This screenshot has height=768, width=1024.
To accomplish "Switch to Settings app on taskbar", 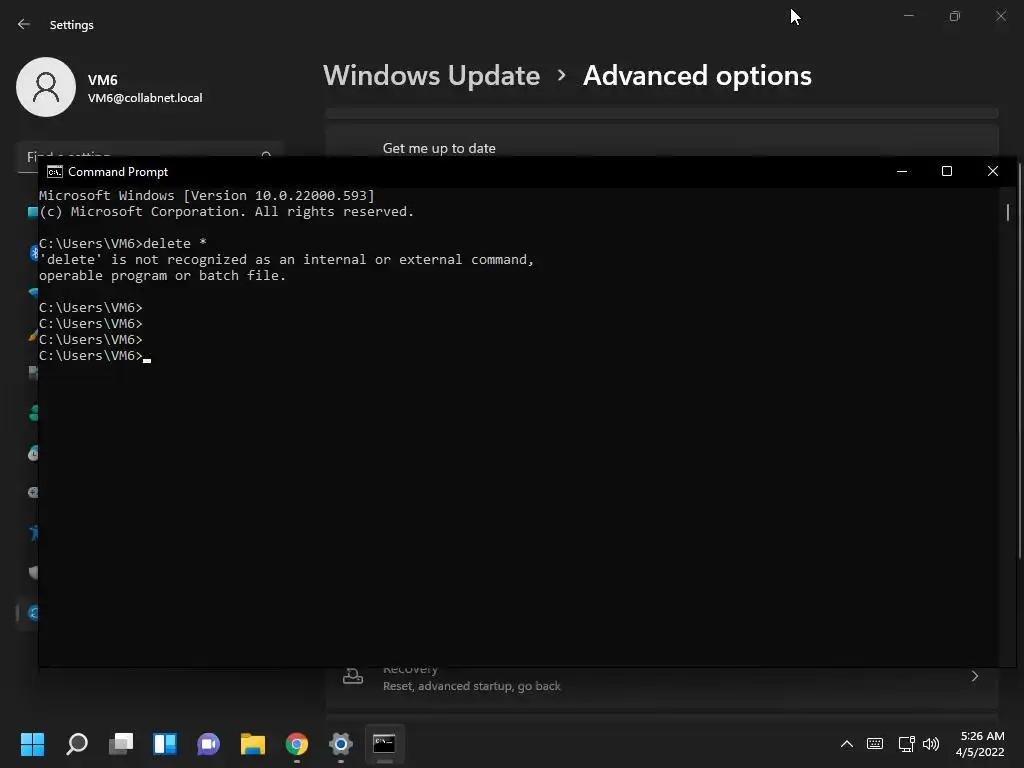I will pyautogui.click(x=340, y=744).
